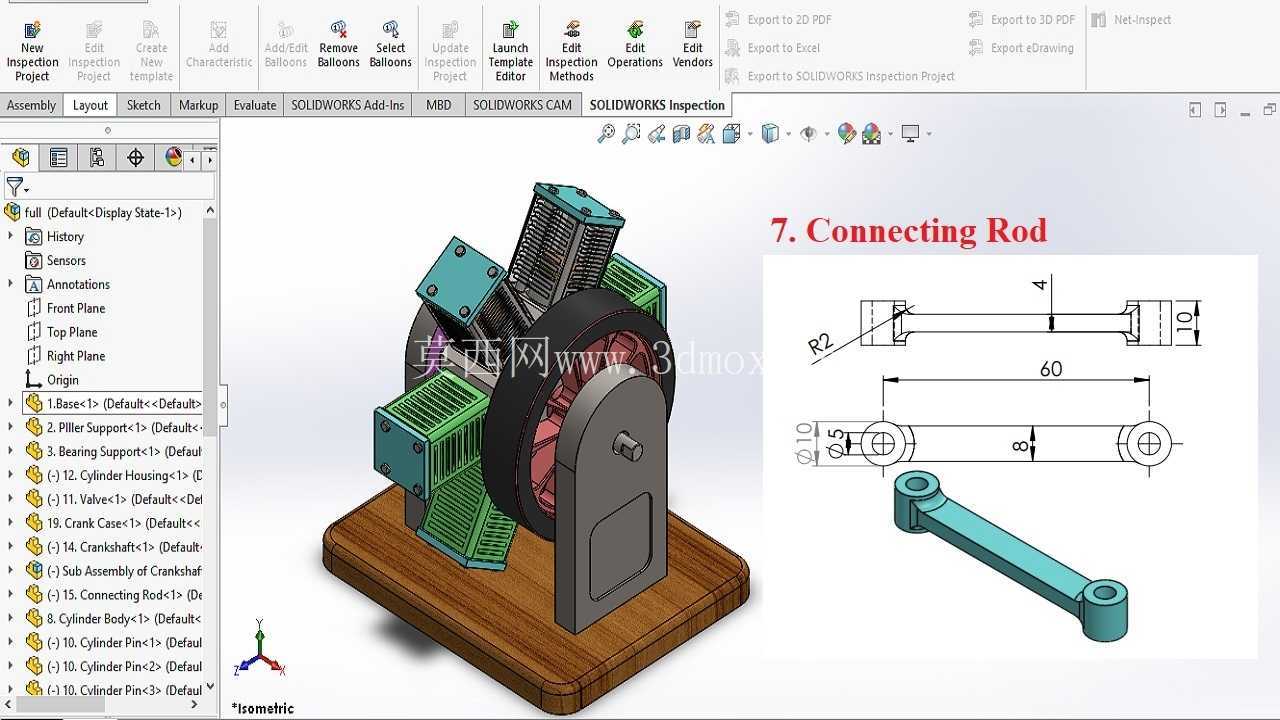Click feature tree horizontal scroll-right arrow
This screenshot has height=720, width=1280.
coord(194,705)
